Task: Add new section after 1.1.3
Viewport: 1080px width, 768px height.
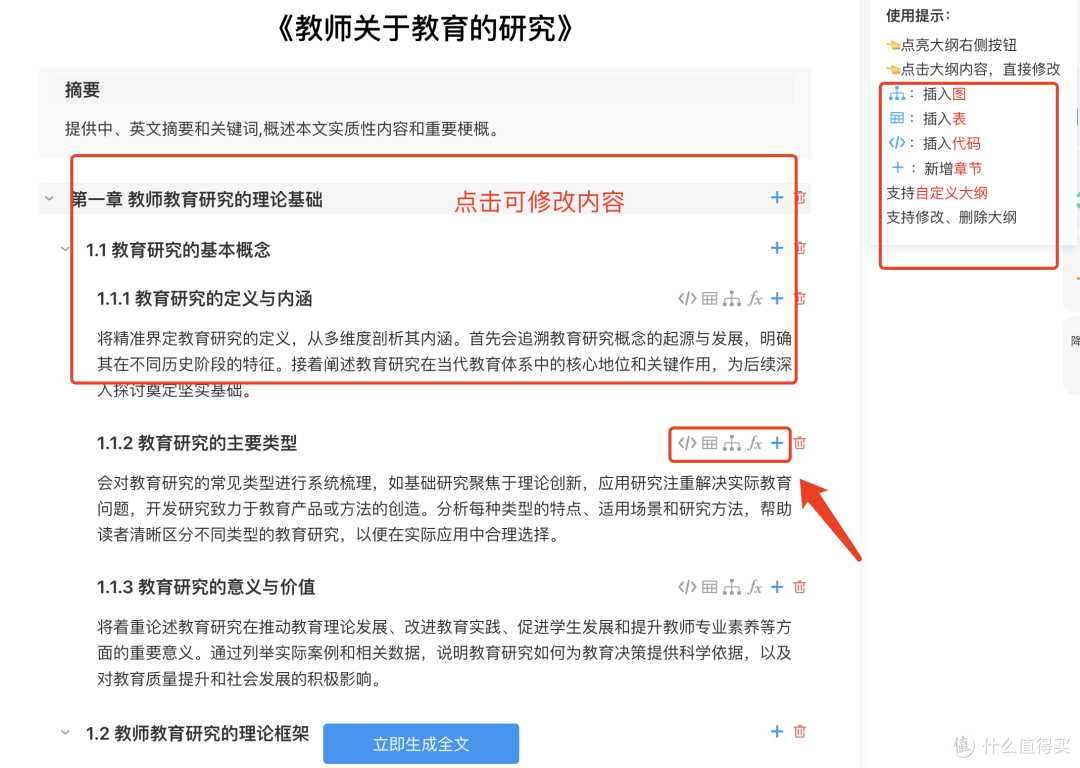Action: point(777,587)
